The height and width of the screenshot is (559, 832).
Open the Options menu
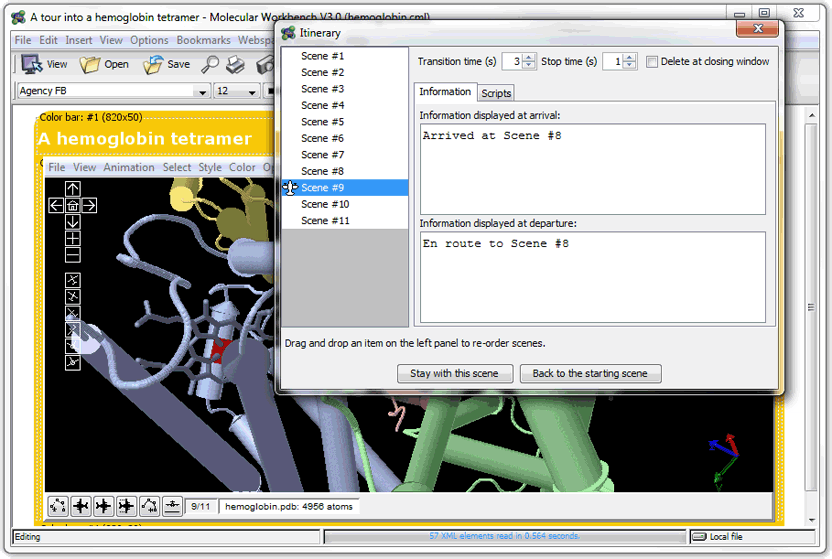149,40
